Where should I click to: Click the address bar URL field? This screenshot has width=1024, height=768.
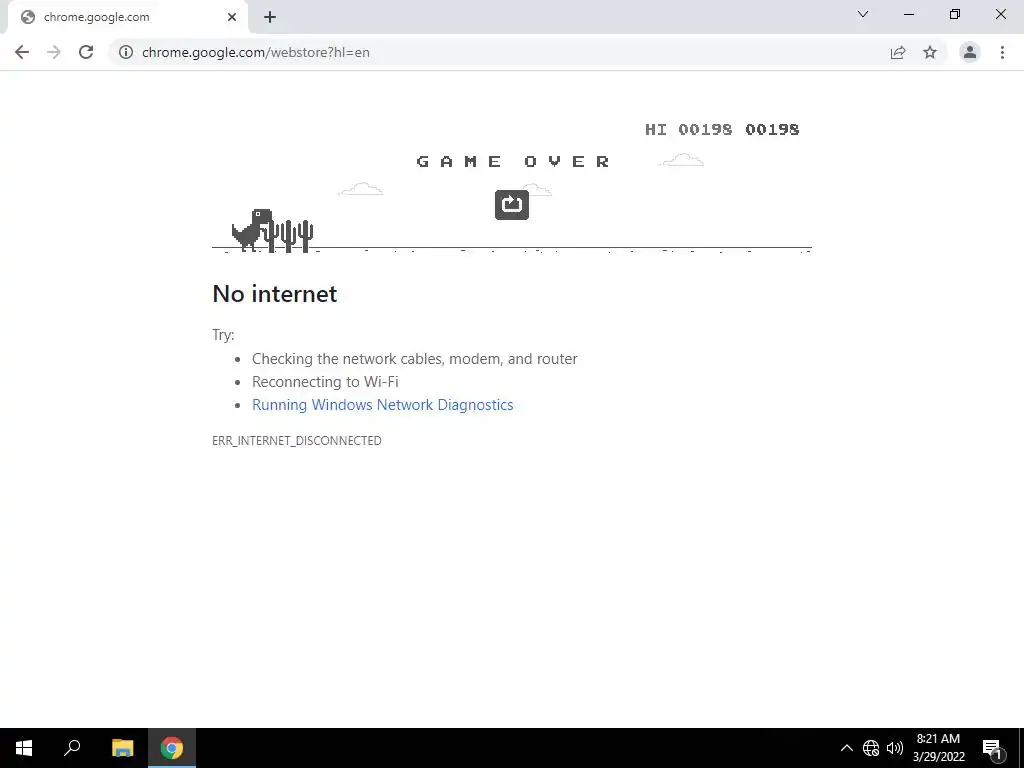pyautogui.click(x=496, y=52)
